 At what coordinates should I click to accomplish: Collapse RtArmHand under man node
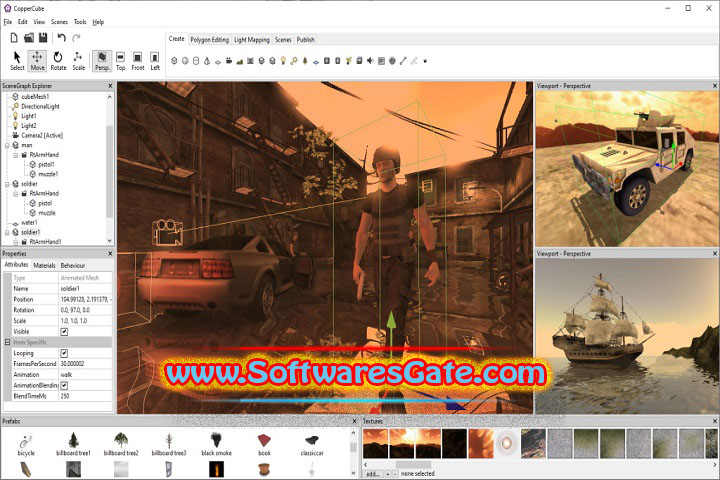[x=16, y=155]
